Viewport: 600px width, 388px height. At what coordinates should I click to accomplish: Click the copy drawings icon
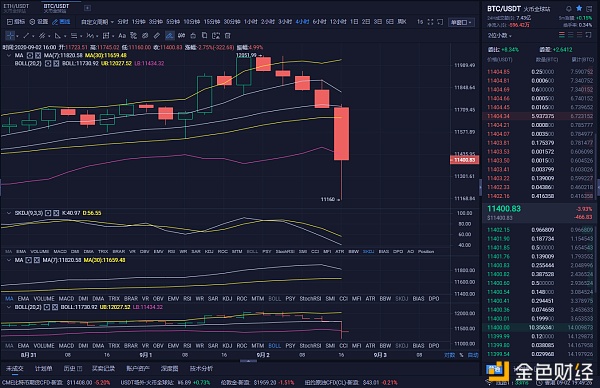coord(204,36)
